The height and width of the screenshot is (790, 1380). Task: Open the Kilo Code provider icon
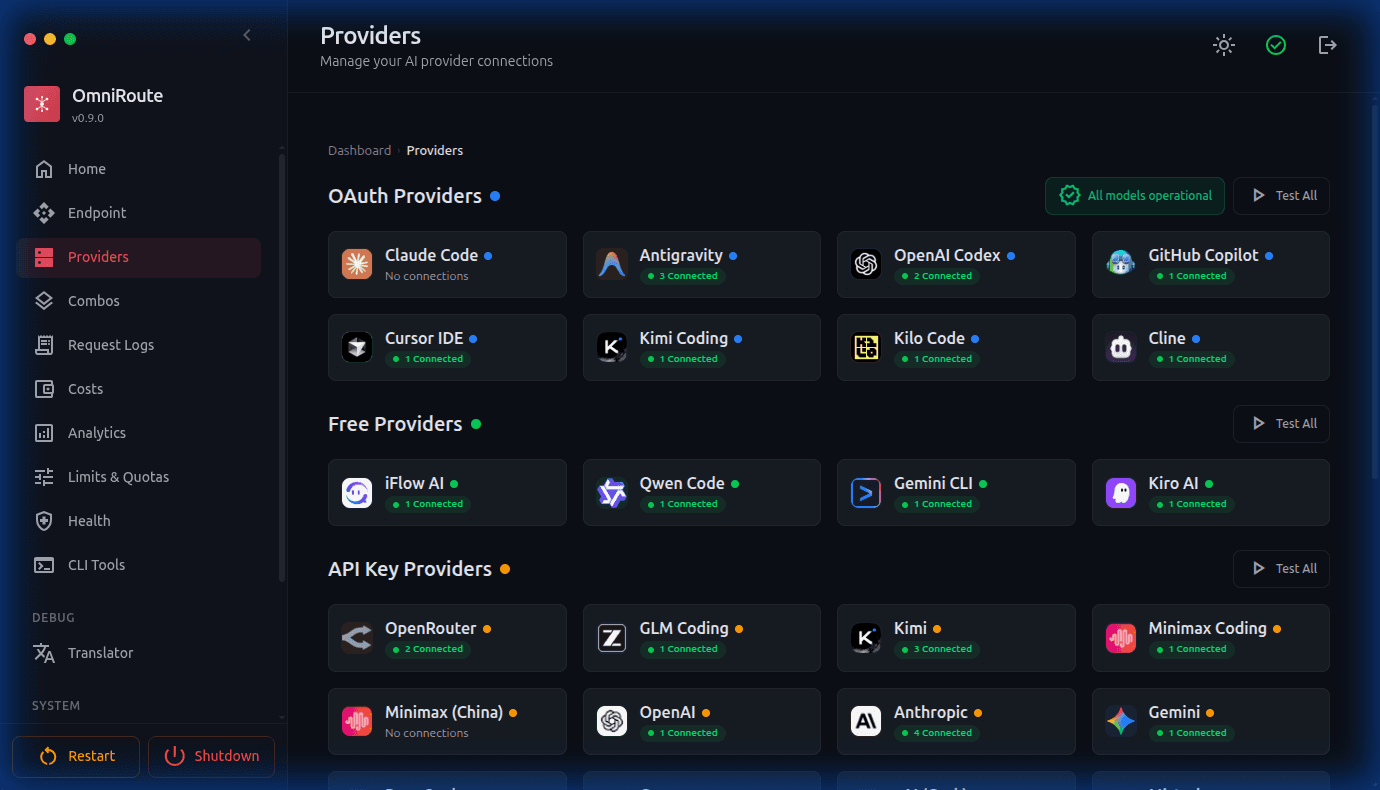tap(866, 347)
